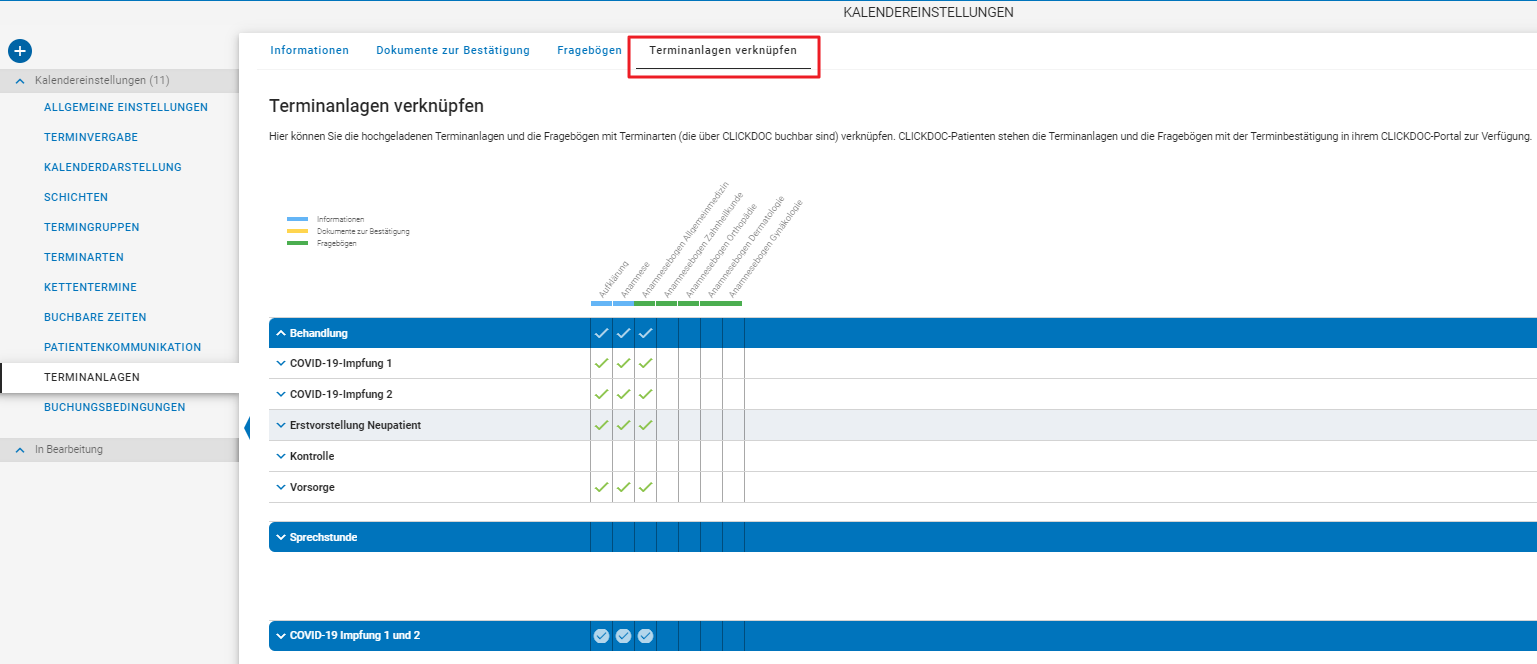
Task: Click the blue plus add button
Action: pos(20,51)
